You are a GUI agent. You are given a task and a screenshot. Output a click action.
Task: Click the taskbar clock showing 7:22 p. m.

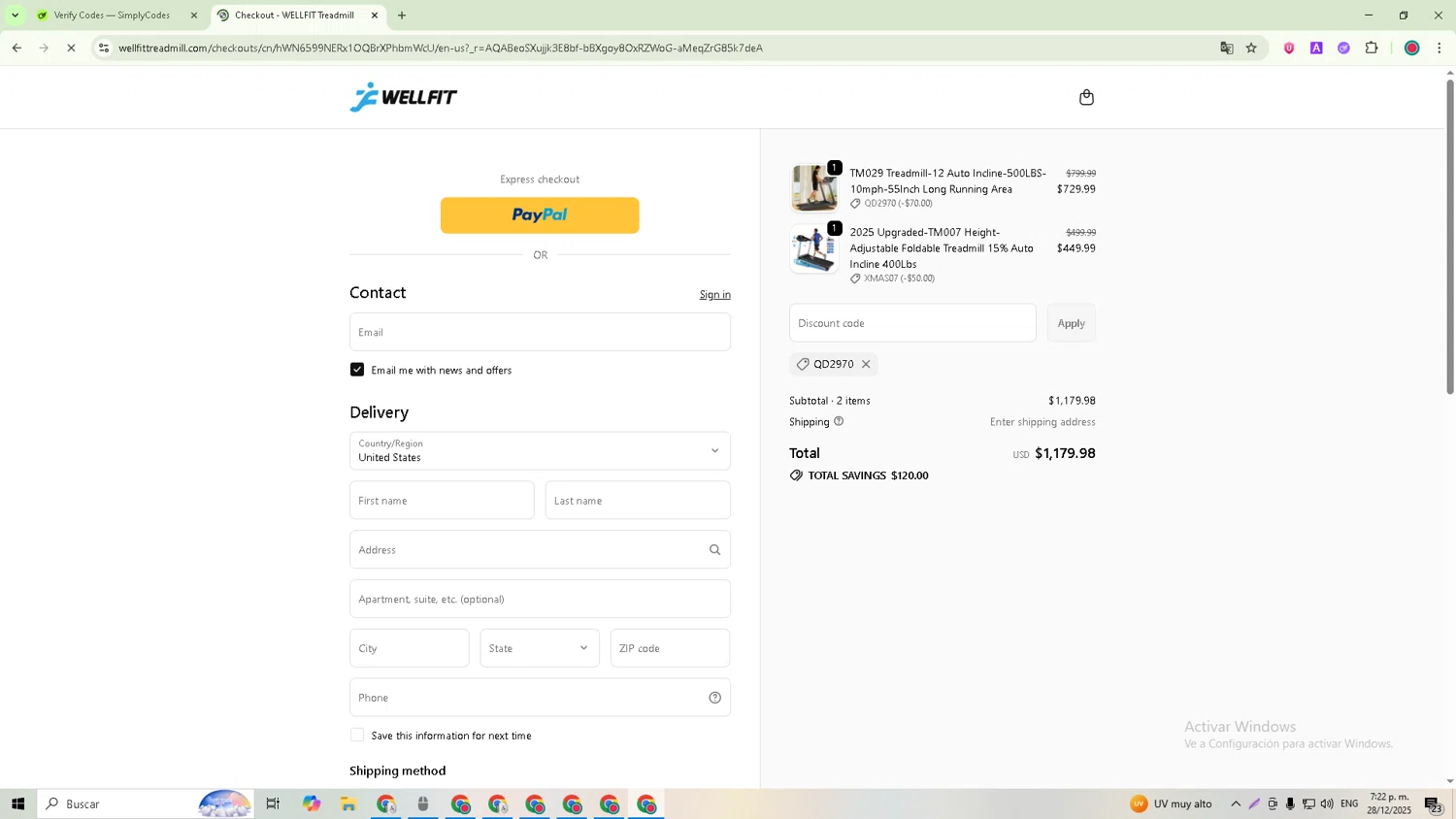(x=1389, y=803)
